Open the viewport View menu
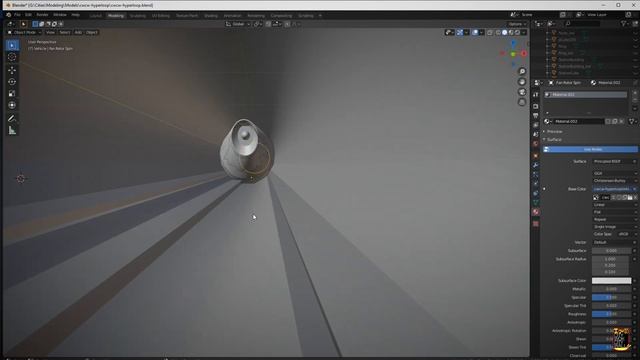This screenshot has width=640, height=360. [x=50, y=32]
